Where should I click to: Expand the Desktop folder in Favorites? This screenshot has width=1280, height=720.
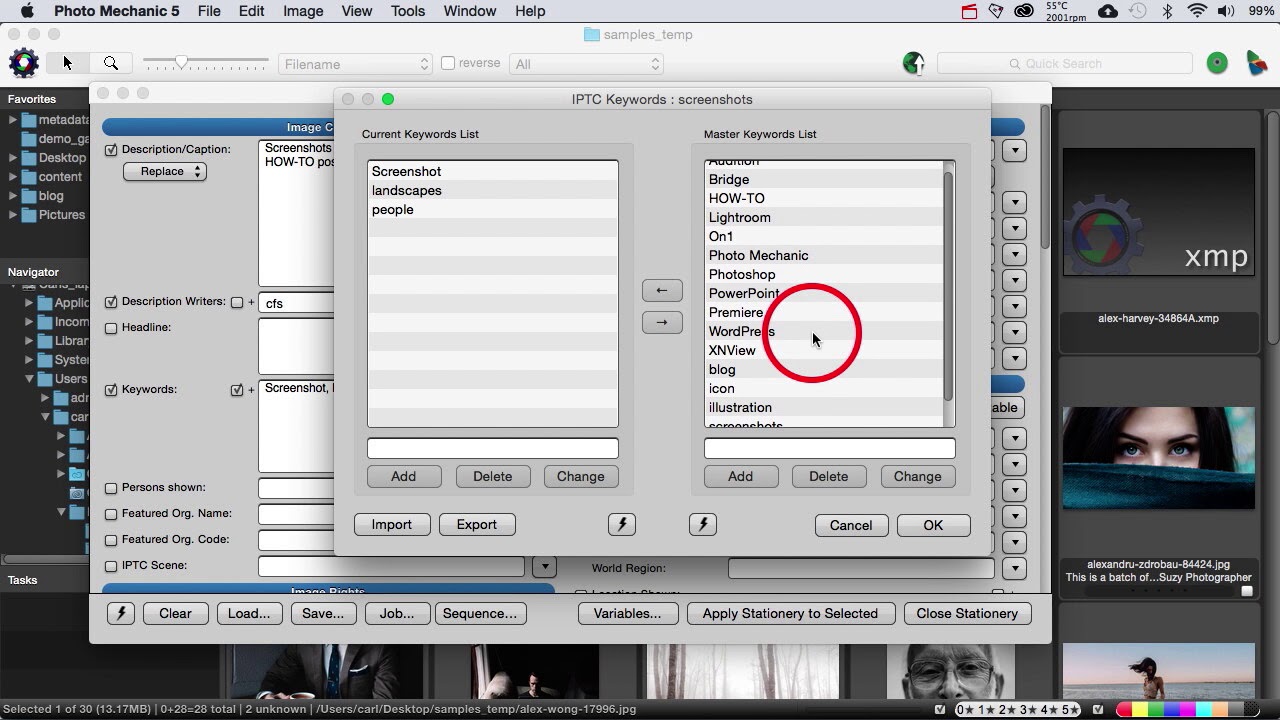pos(13,157)
